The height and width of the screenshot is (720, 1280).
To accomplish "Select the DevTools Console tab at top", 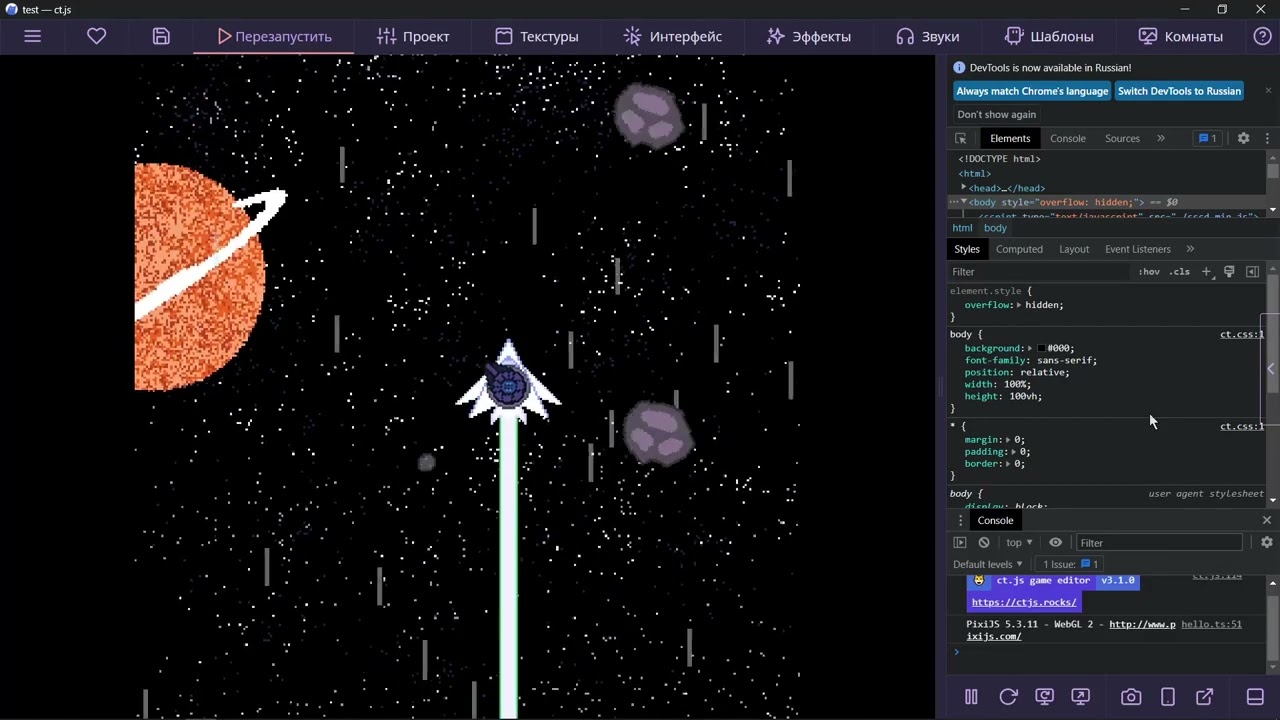I will coord(1067,138).
